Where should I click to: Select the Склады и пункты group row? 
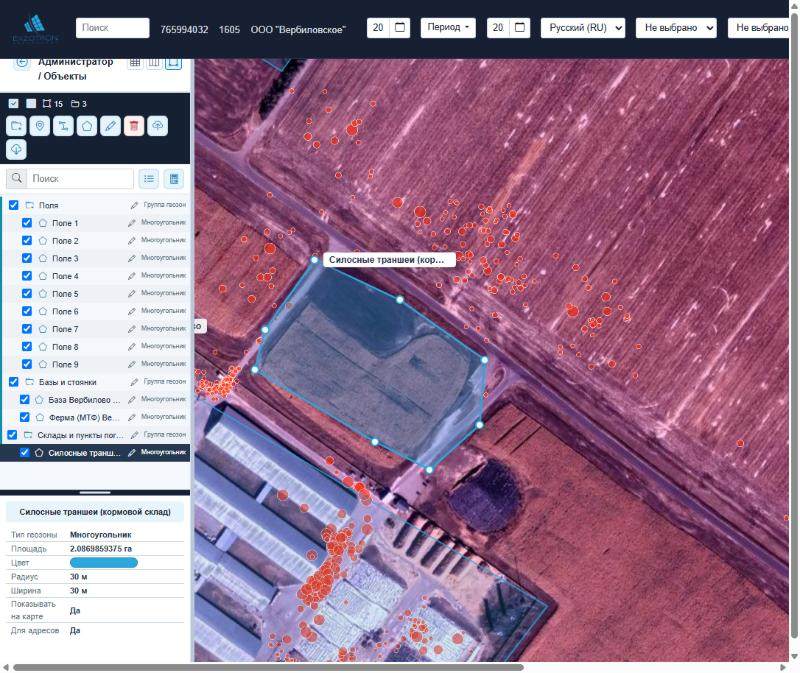click(96, 435)
